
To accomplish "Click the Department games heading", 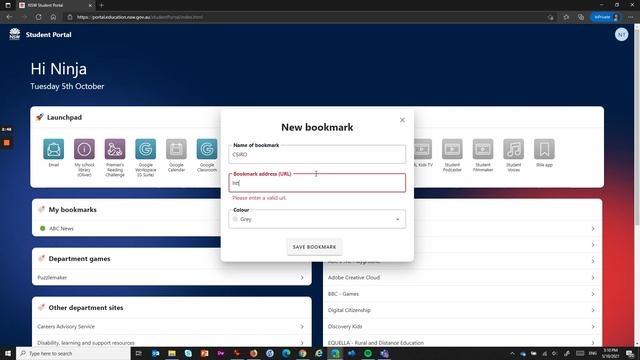I will (x=79, y=258).
